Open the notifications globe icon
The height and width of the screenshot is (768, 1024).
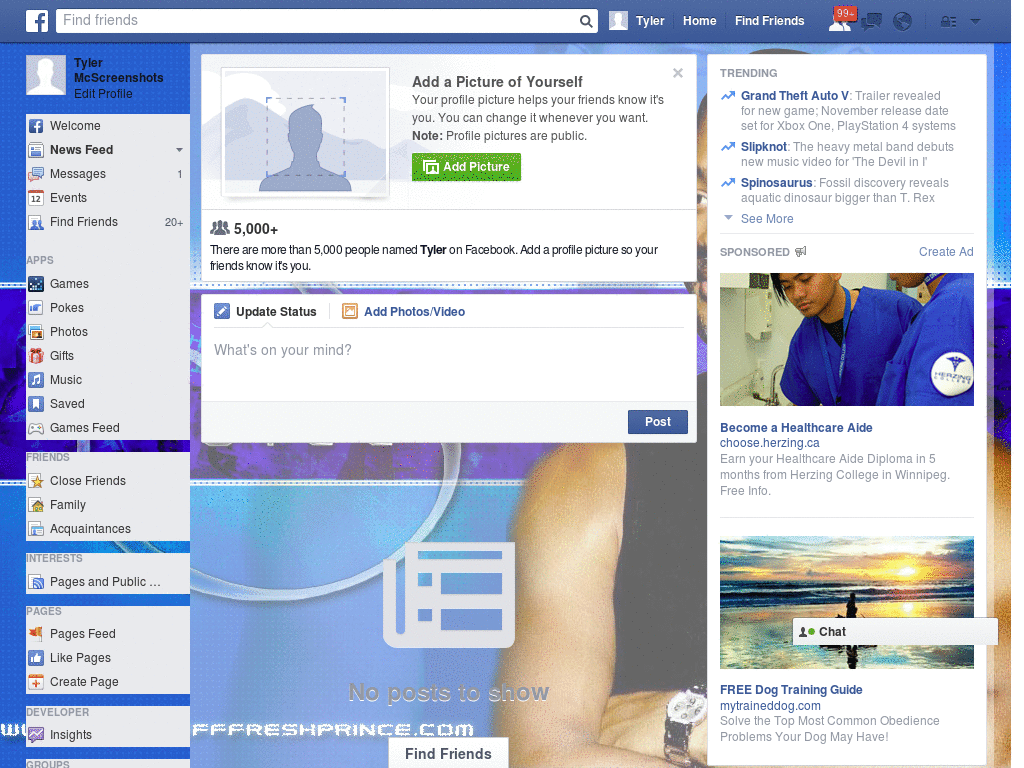[903, 22]
